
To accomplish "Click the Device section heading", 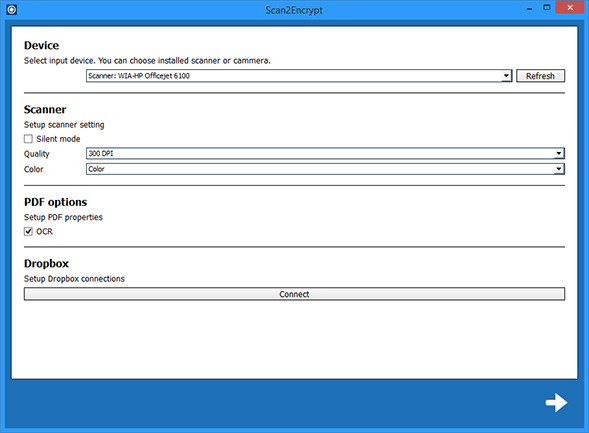I will coord(41,45).
